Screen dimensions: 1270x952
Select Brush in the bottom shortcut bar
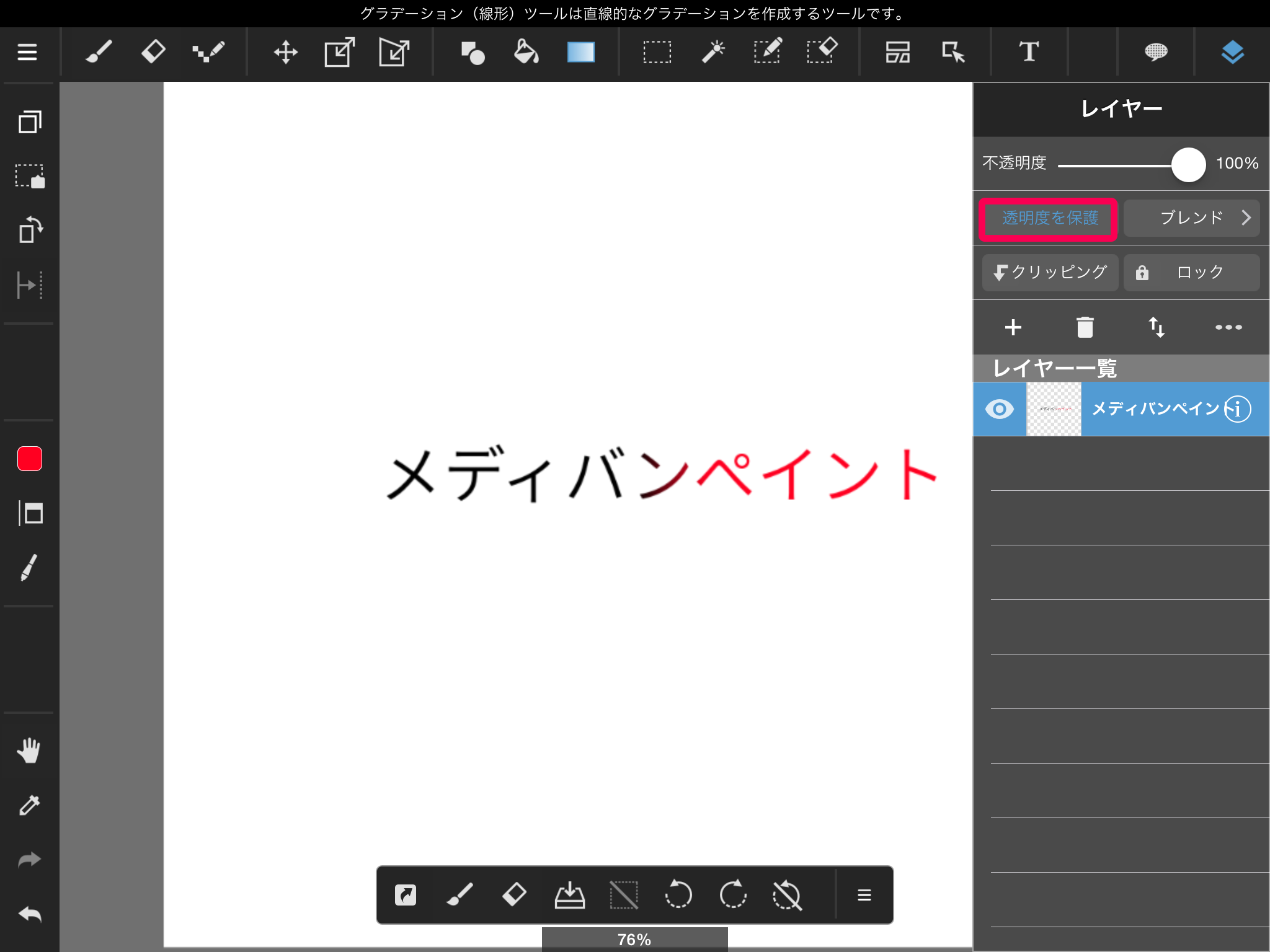[x=460, y=895]
